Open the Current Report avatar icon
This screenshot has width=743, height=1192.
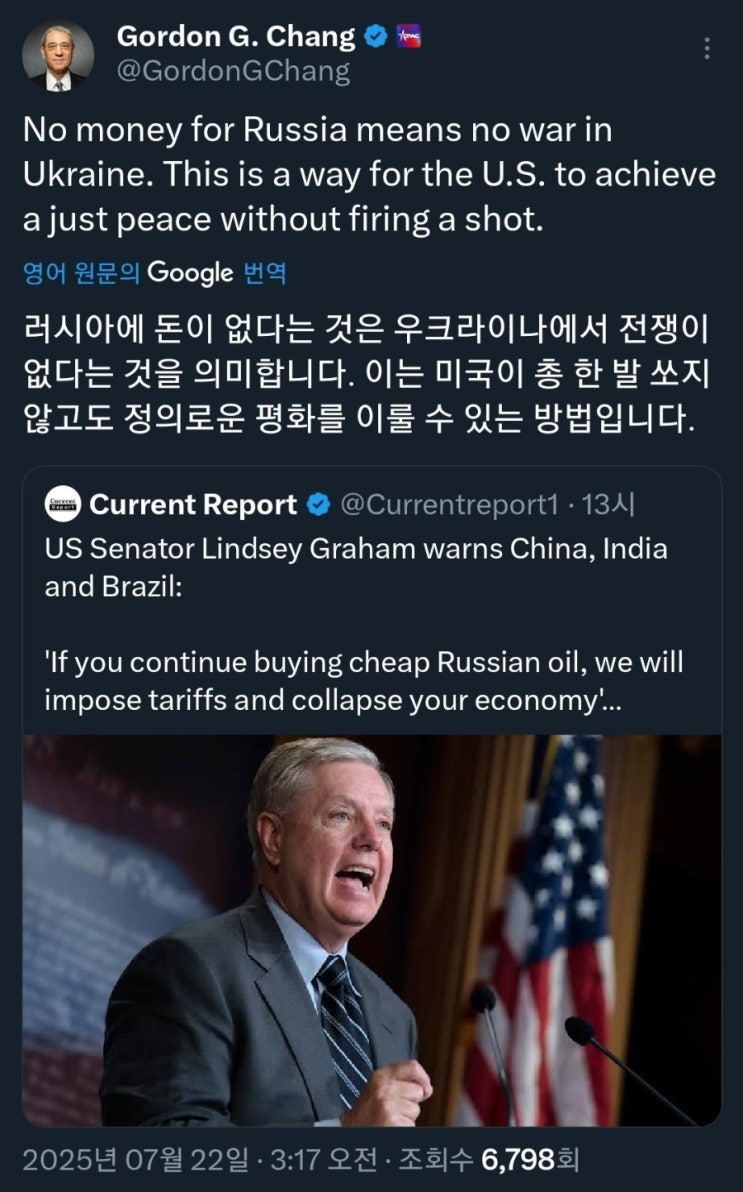coord(62,505)
